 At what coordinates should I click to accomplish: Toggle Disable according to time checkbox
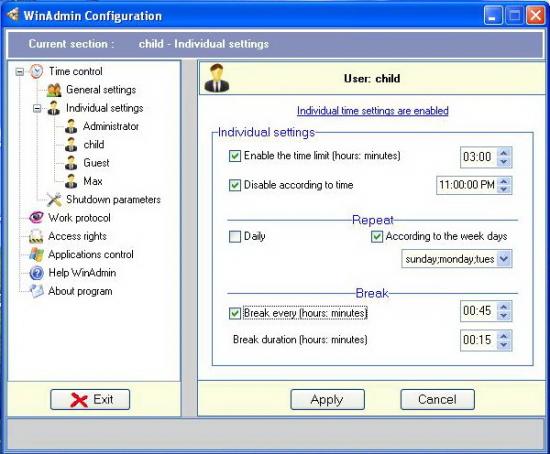(x=235, y=185)
